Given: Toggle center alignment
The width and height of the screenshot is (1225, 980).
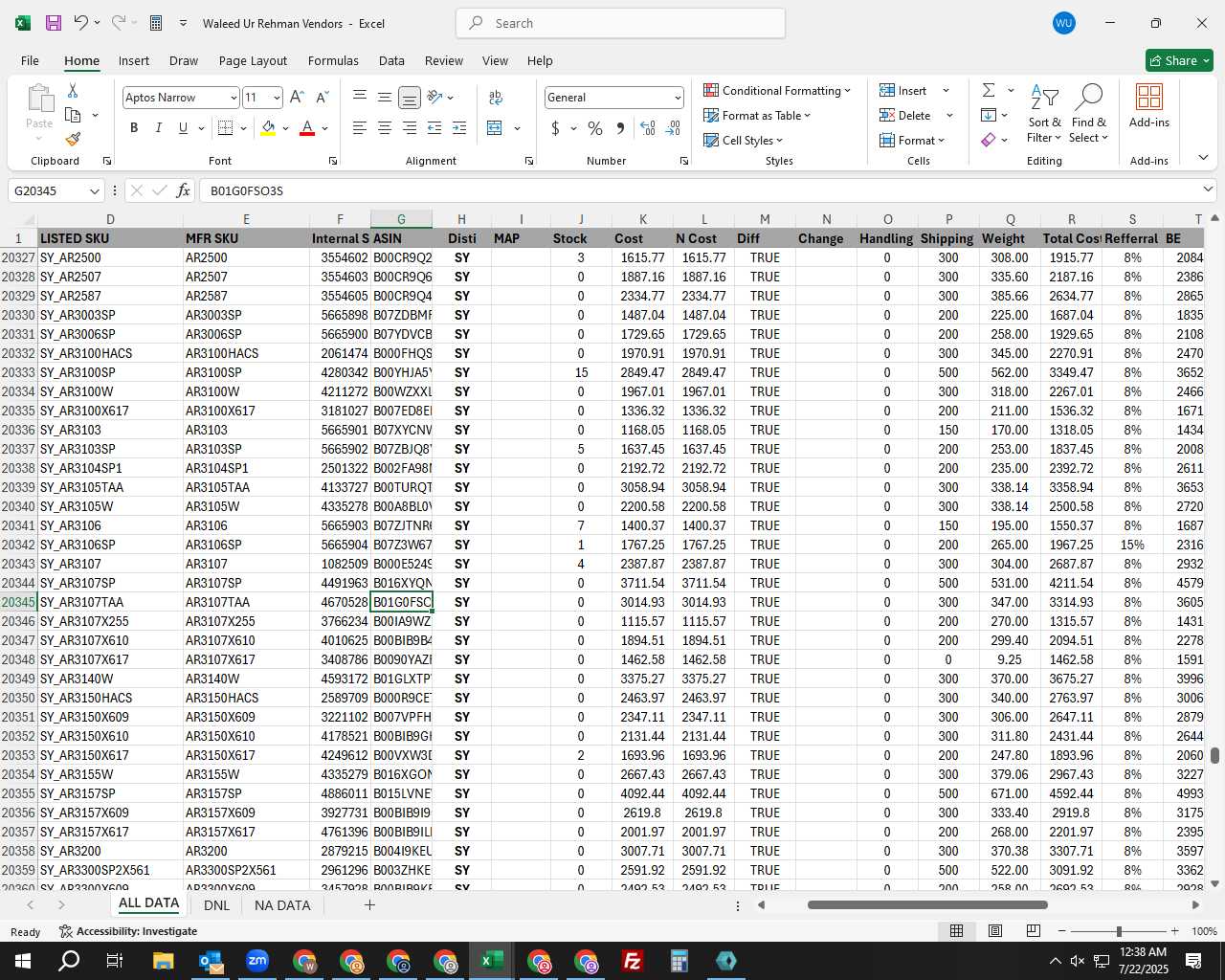Looking at the screenshot, I should (384, 128).
